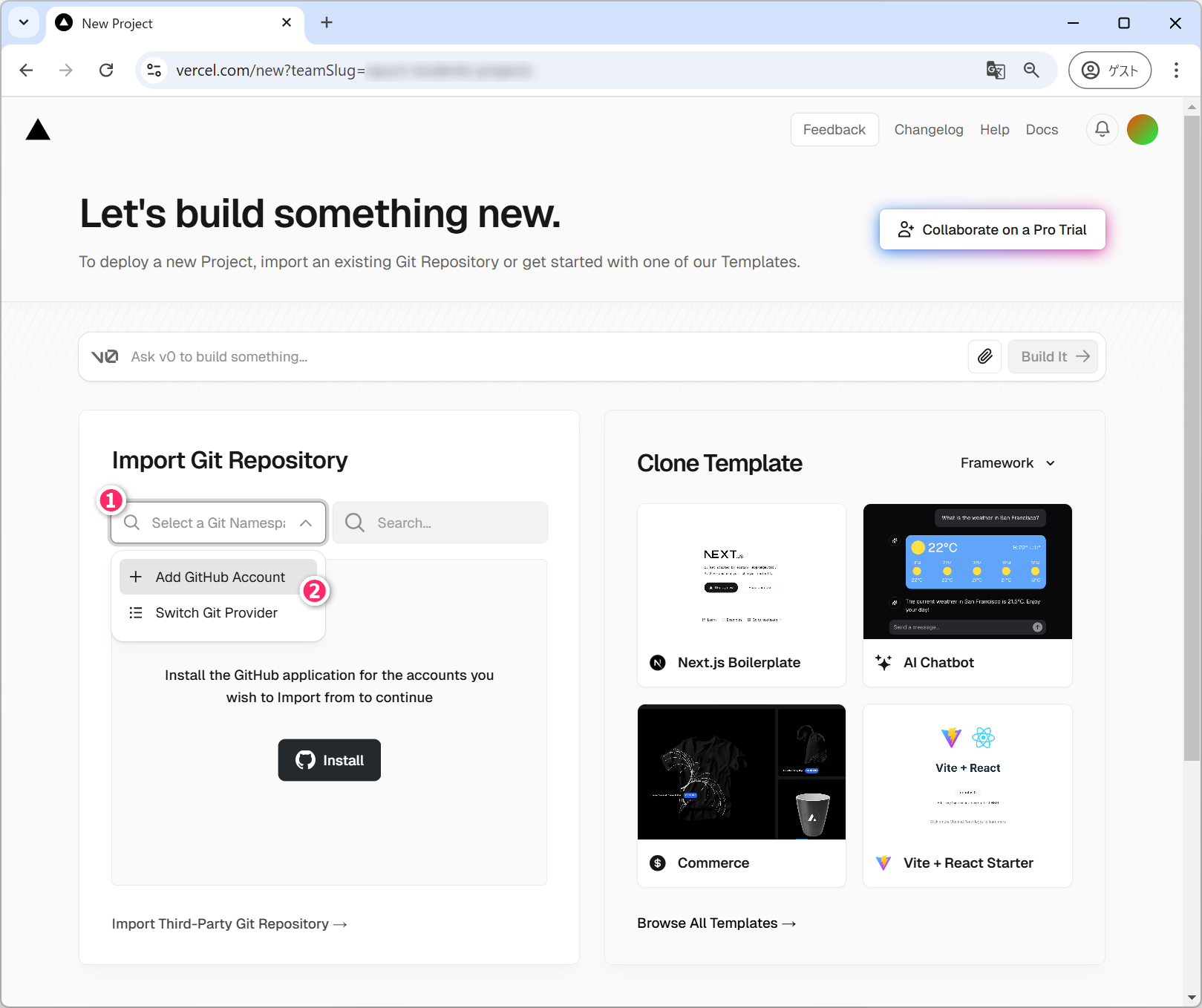Choose Add GitHub Account from menu

click(219, 577)
